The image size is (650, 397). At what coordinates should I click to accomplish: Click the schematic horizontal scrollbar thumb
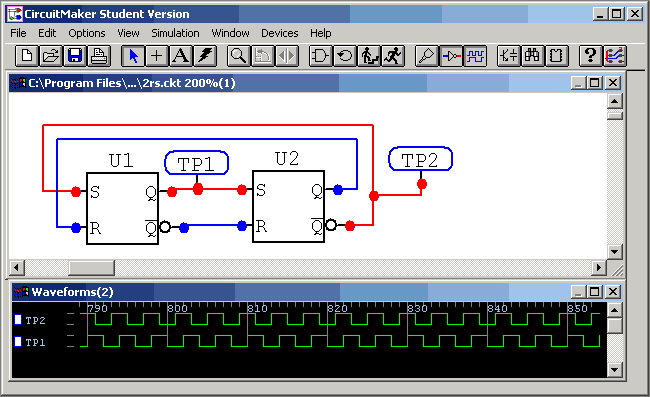click(91, 267)
